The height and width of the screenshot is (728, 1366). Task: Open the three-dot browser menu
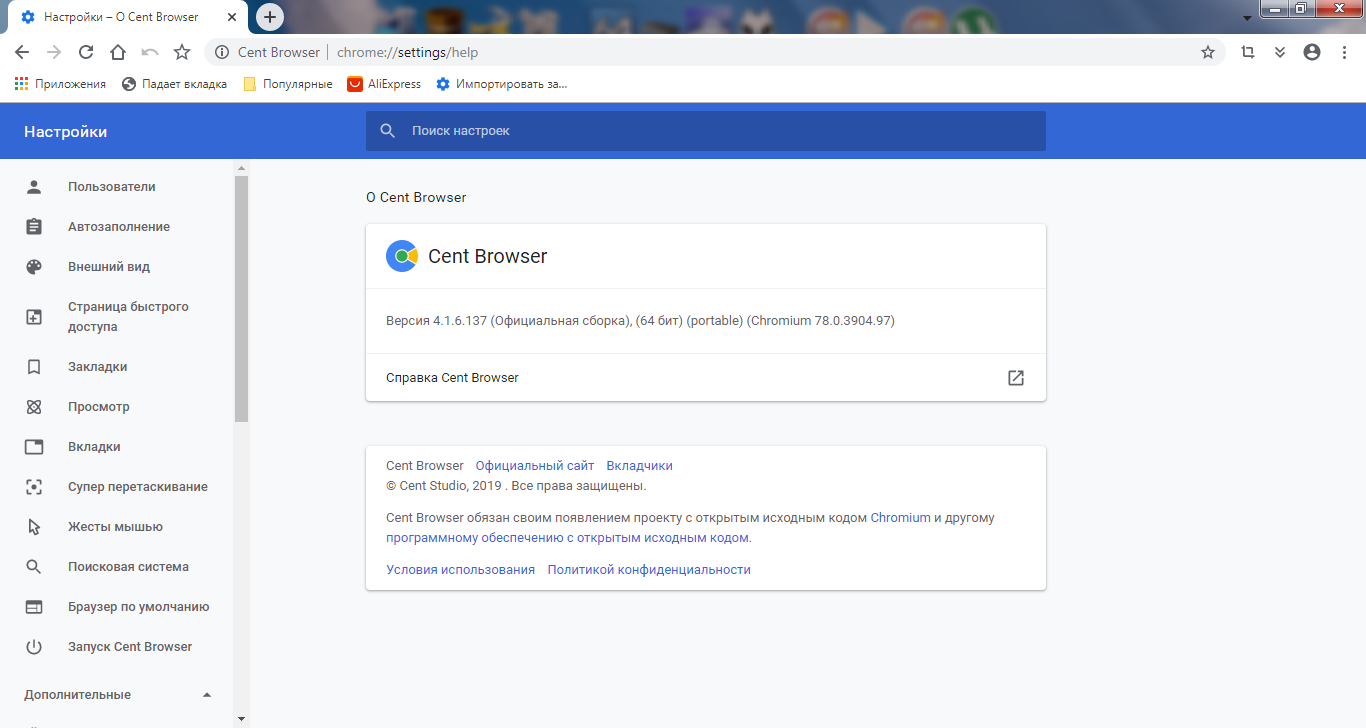(x=1344, y=52)
